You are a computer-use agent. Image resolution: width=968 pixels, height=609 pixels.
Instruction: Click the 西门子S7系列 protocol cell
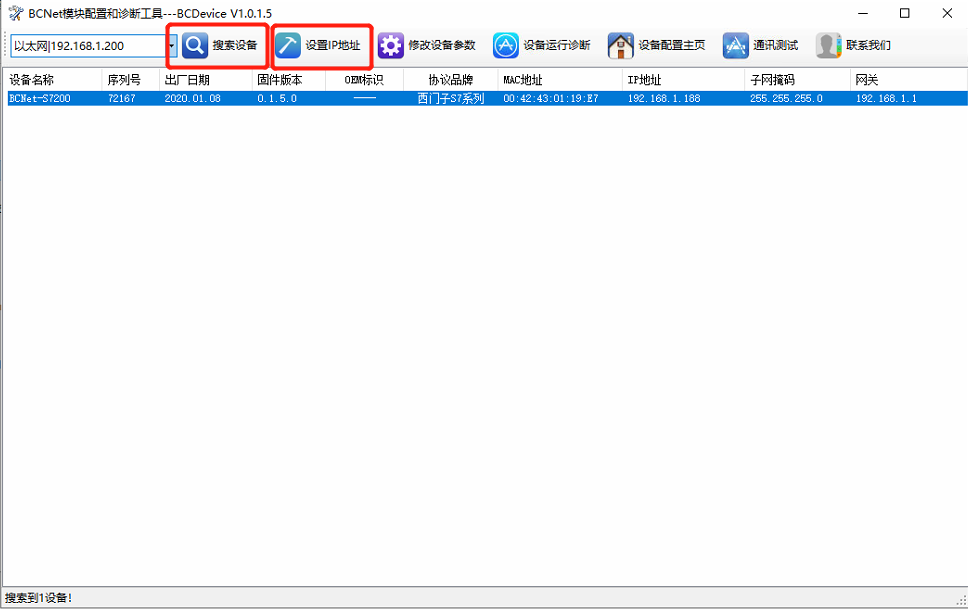tap(451, 98)
